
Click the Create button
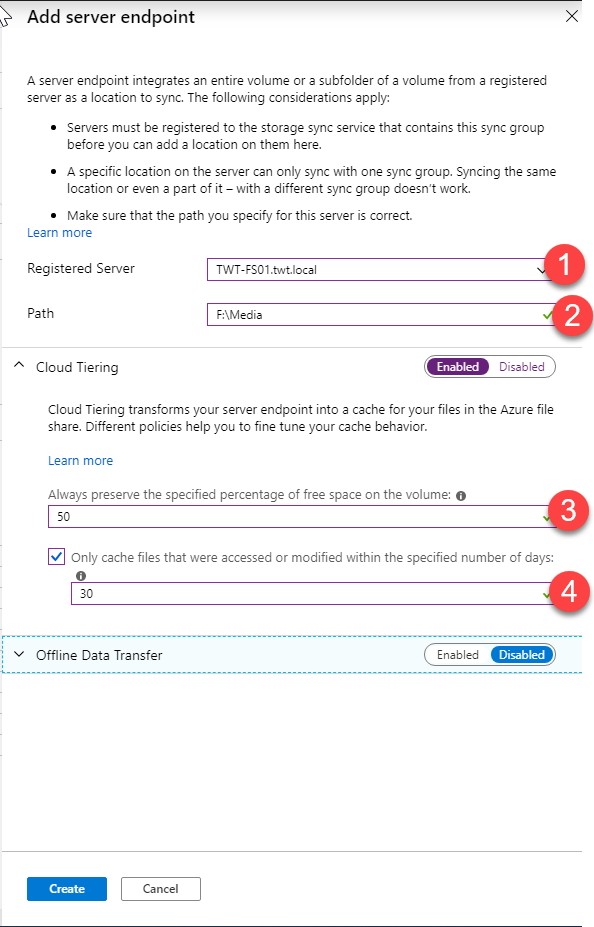(x=67, y=889)
